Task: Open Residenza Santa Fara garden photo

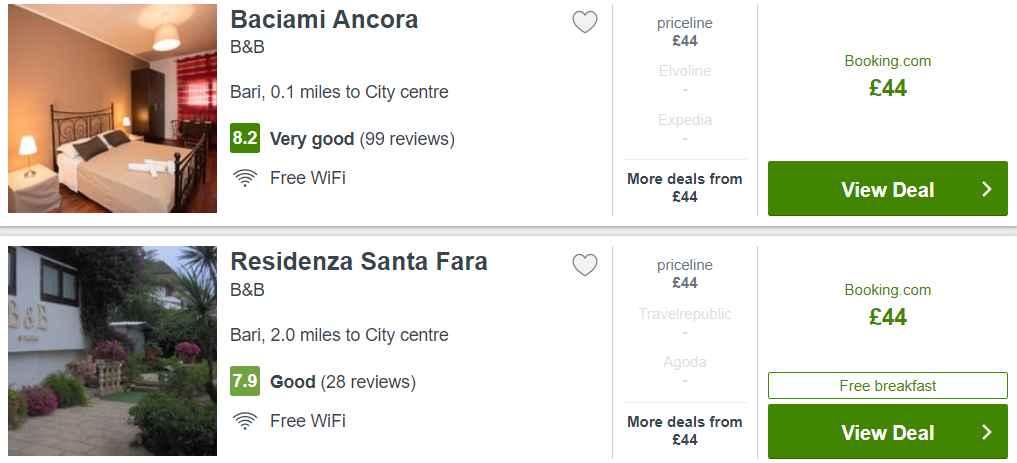Action: tap(112, 351)
